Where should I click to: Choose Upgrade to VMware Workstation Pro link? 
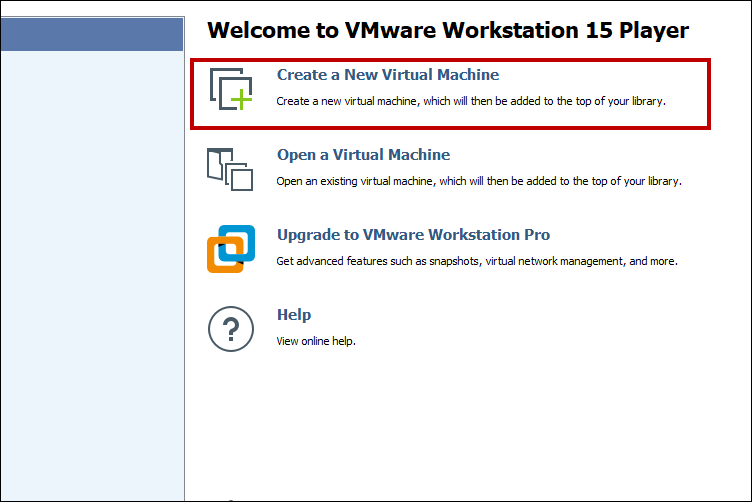413,235
